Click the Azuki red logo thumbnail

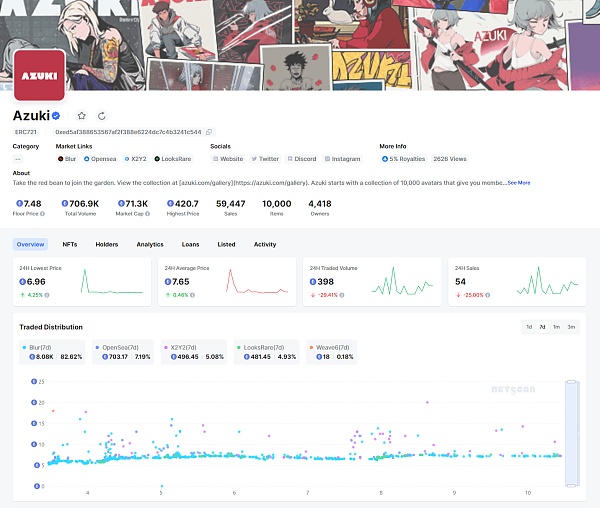[39, 75]
